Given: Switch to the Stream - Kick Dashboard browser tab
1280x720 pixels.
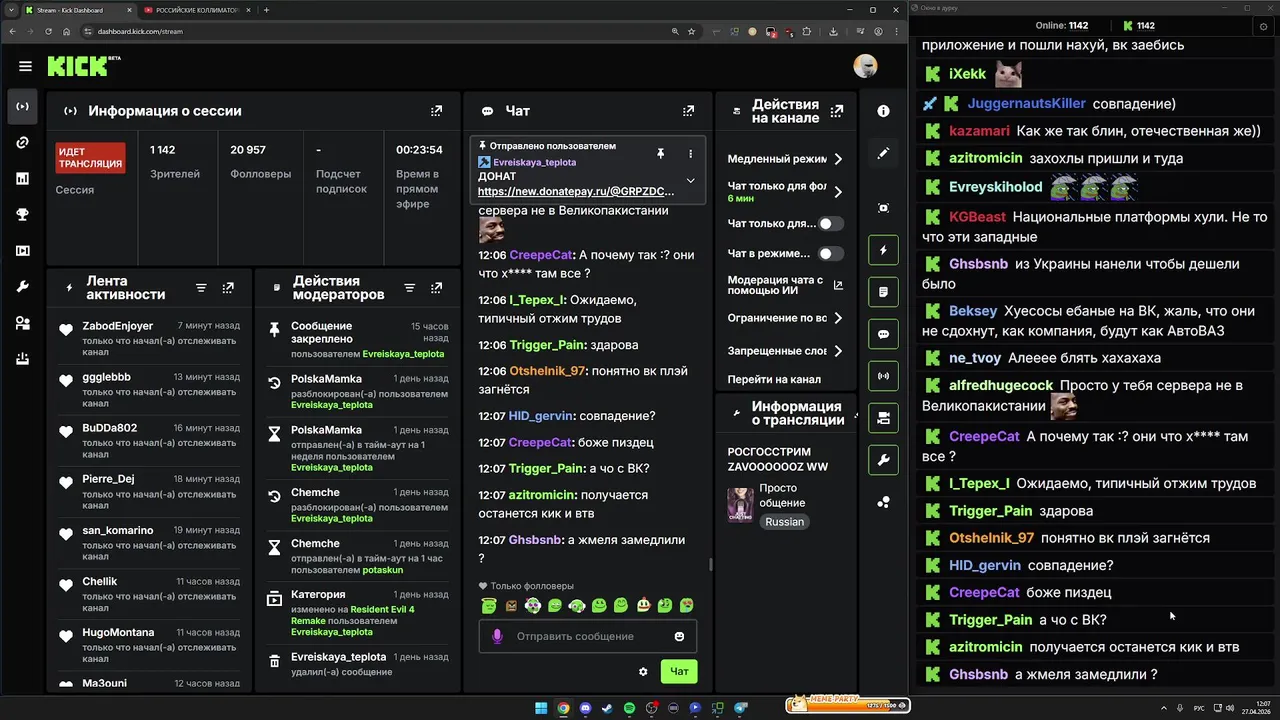Looking at the screenshot, I should tap(77, 10).
